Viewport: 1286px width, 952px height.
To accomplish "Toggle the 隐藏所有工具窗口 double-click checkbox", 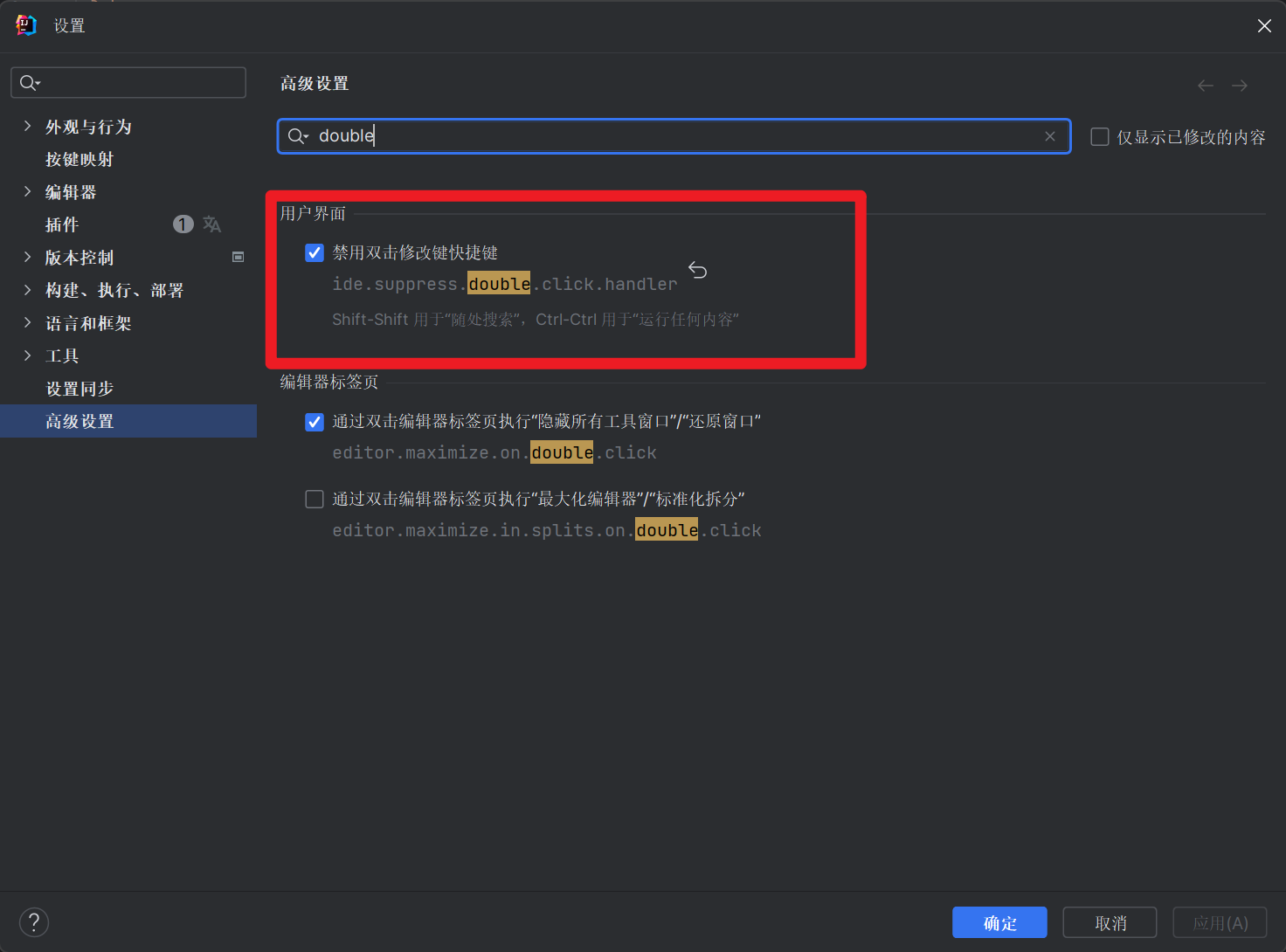I will pyautogui.click(x=315, y=422).
